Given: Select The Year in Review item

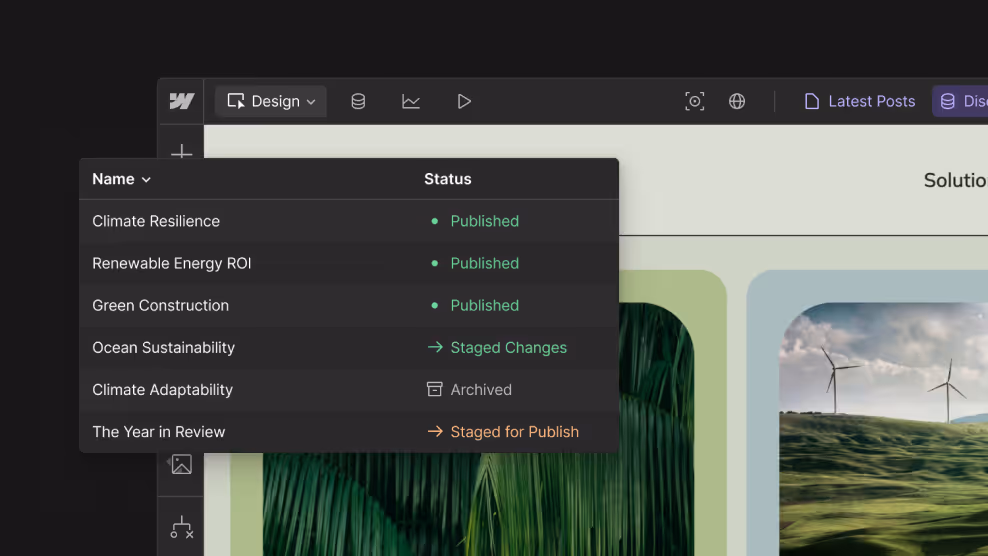Looking at the screenshot, I should pos(158,432).
